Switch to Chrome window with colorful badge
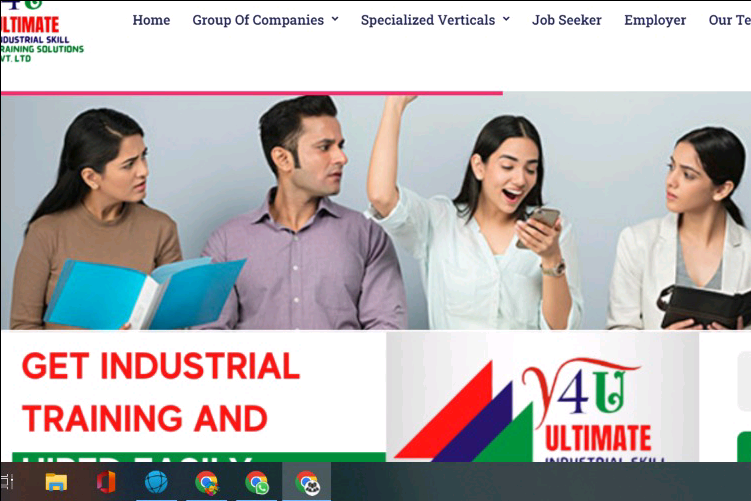The height and width of the screenshot is (501, 751). pos(207,482)
